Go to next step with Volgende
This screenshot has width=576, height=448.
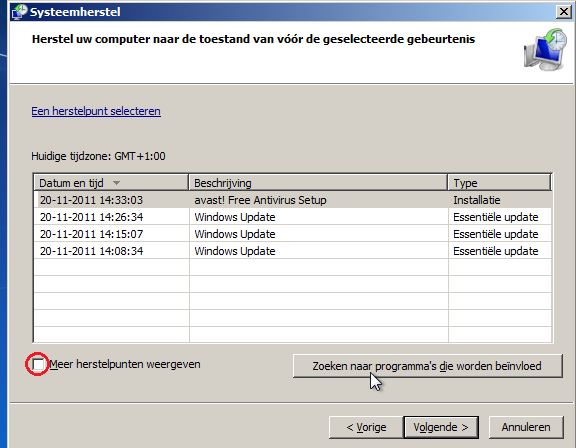pyautogui.click(x=441, y=427)
